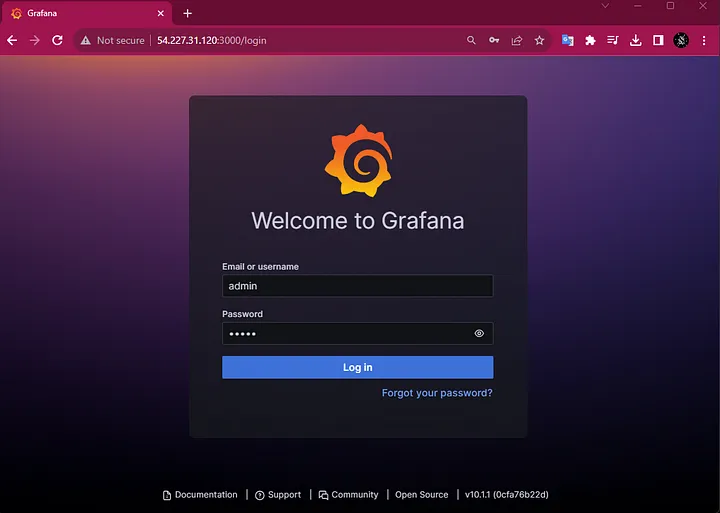The height and width of the screenshot is (513, 720).
Task: Open the tab search chevron
Action: click(605, 6)
